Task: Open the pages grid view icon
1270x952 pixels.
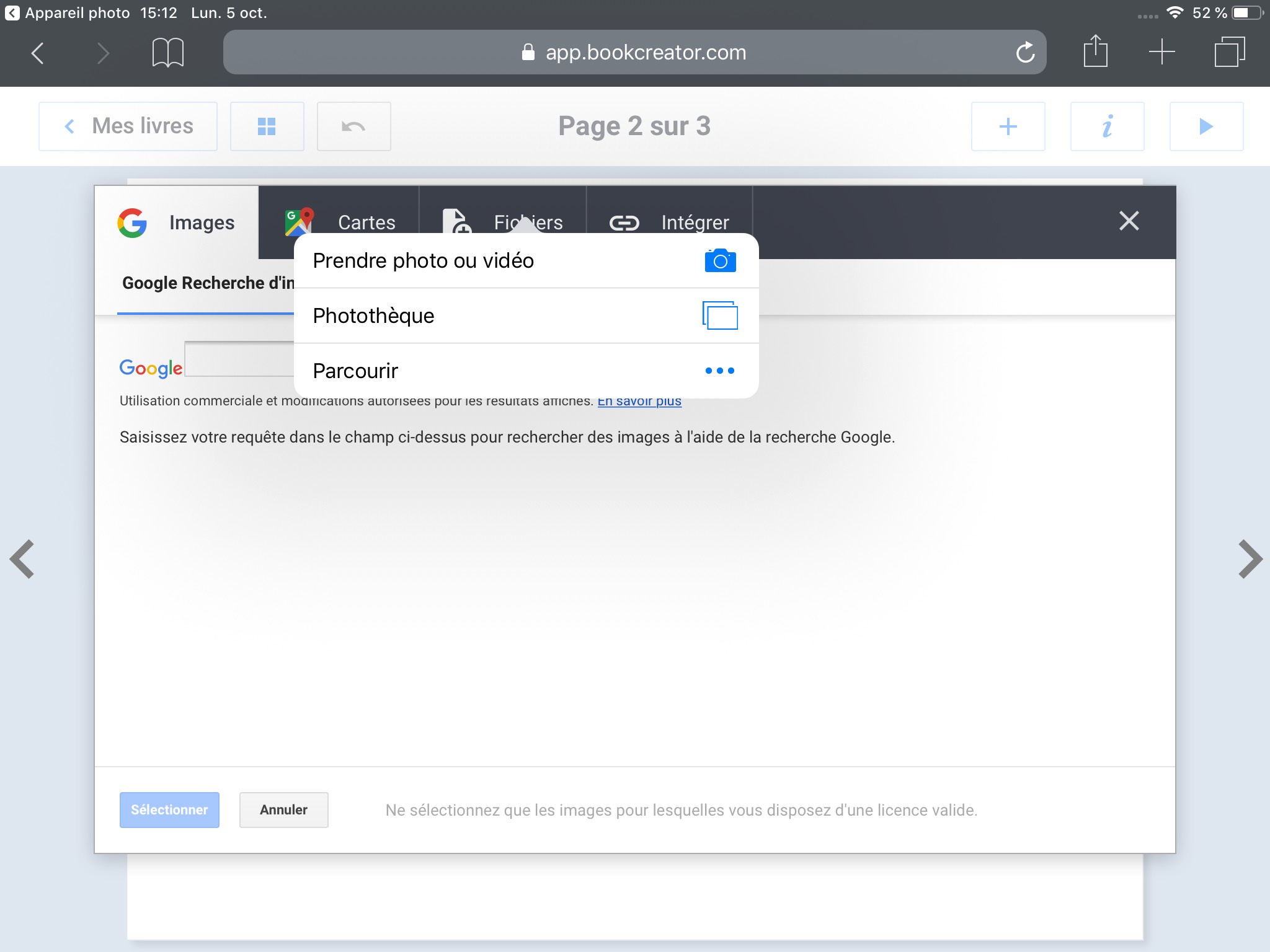Action: point(267,126)
